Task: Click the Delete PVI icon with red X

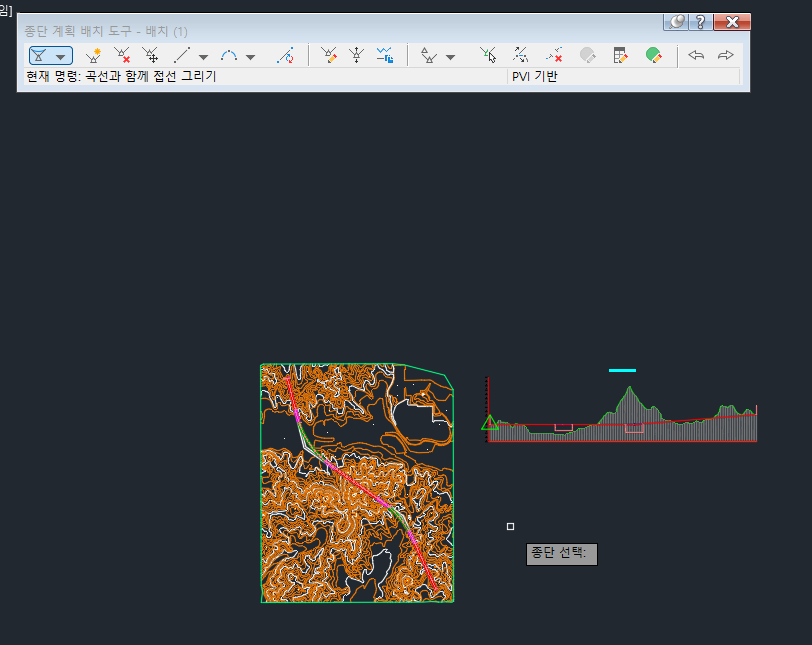Action: point(122,56)
